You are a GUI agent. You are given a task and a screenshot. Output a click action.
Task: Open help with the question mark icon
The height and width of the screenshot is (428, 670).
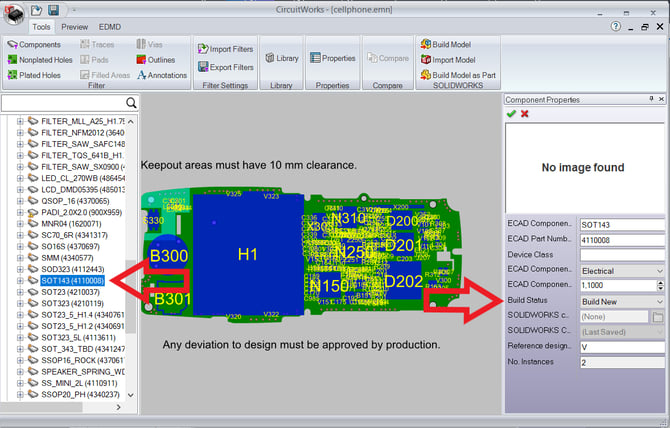616,26
